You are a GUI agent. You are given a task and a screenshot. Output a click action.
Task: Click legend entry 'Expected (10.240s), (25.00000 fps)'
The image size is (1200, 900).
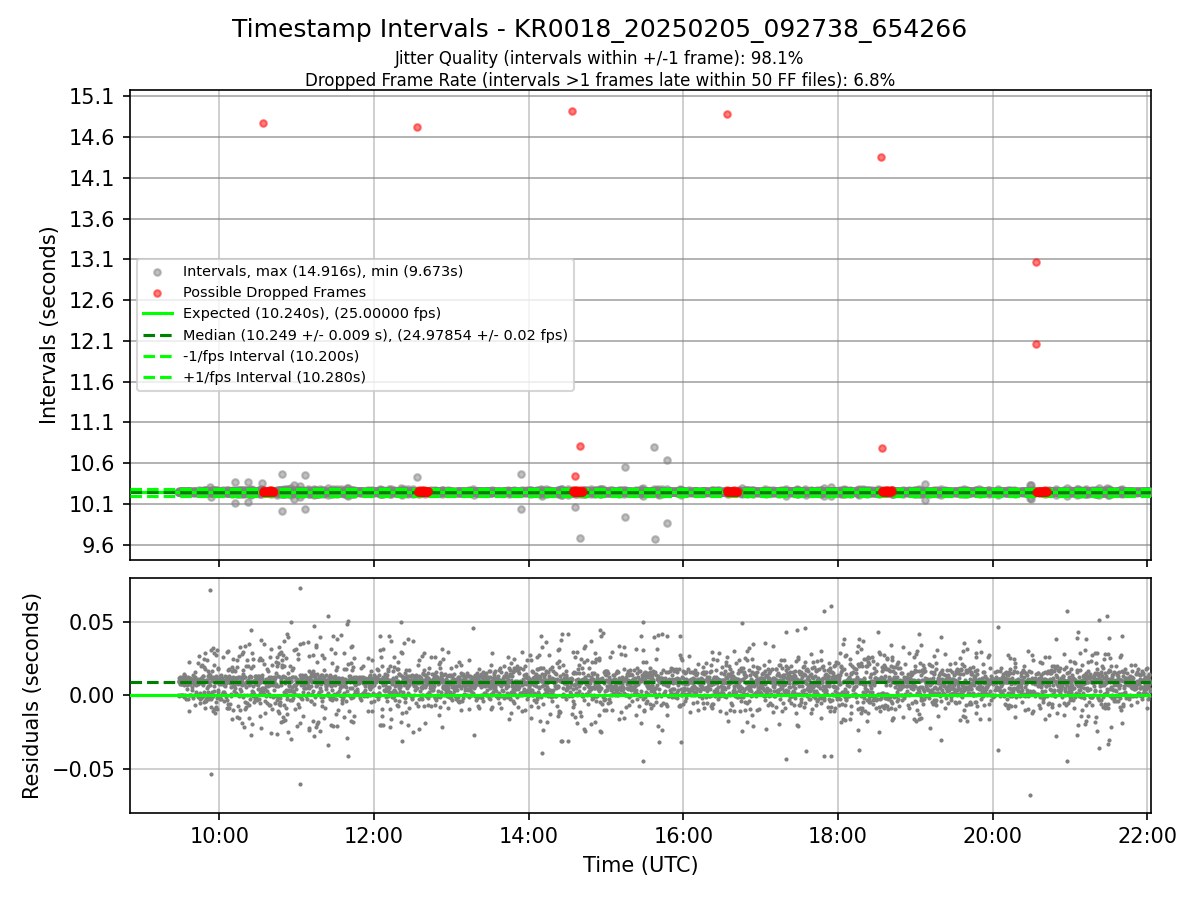tap(311, 313)
